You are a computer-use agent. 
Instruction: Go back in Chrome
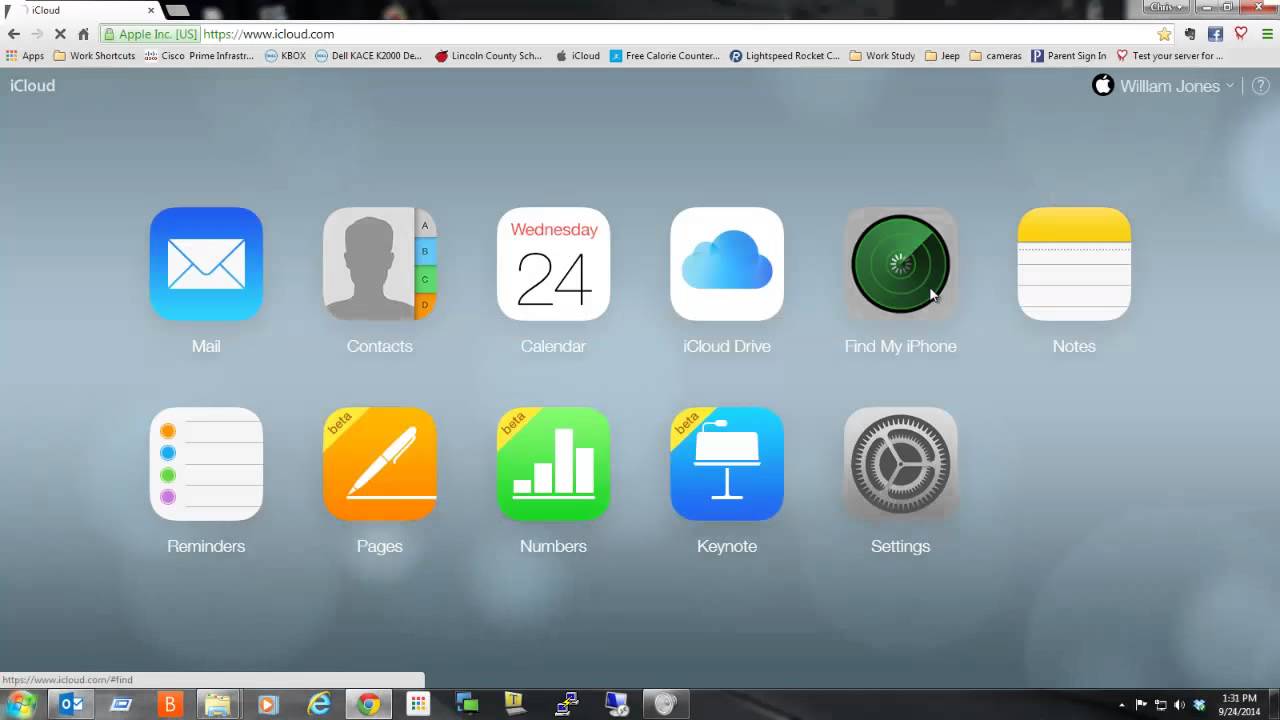point(14,34)
